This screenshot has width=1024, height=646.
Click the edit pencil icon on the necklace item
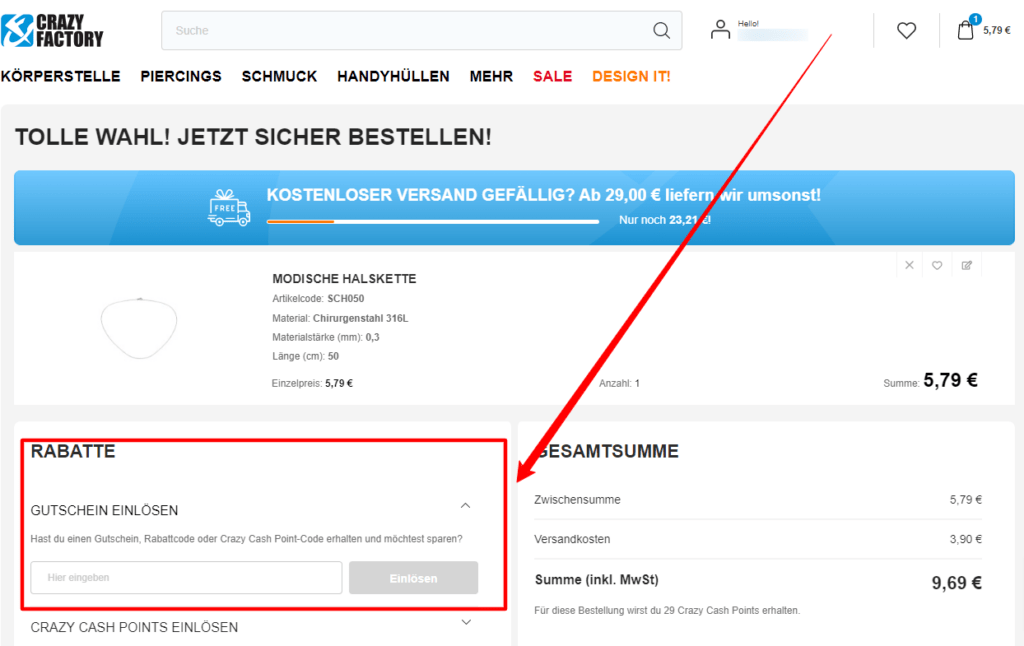point(967,265)
